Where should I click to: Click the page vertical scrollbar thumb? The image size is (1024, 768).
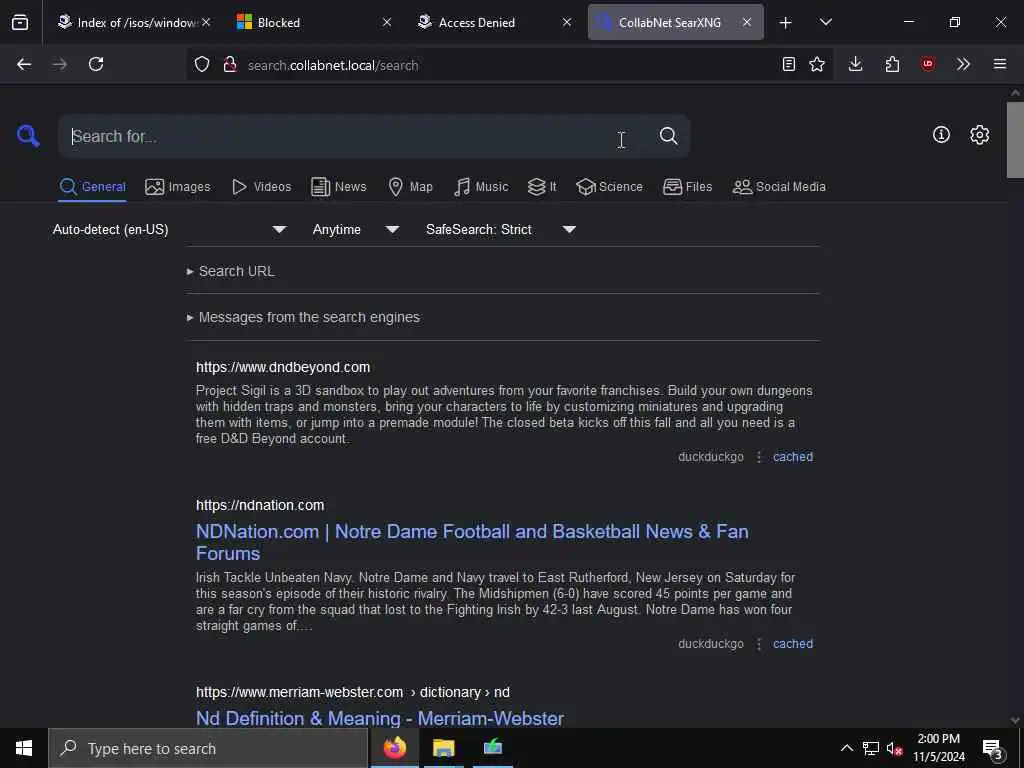1014,139
